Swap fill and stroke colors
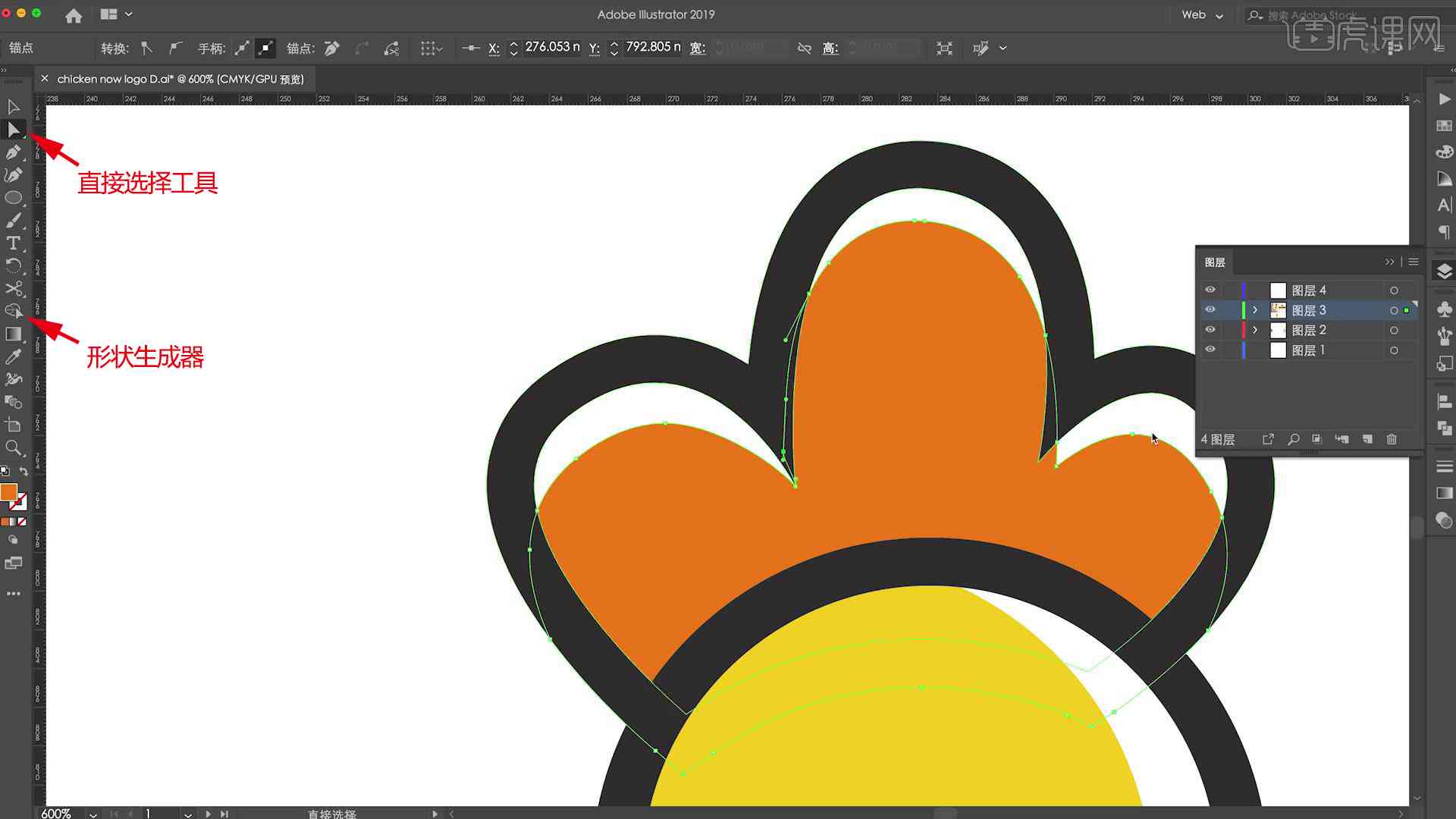1456x819 pixels. (x=24, y=471)
